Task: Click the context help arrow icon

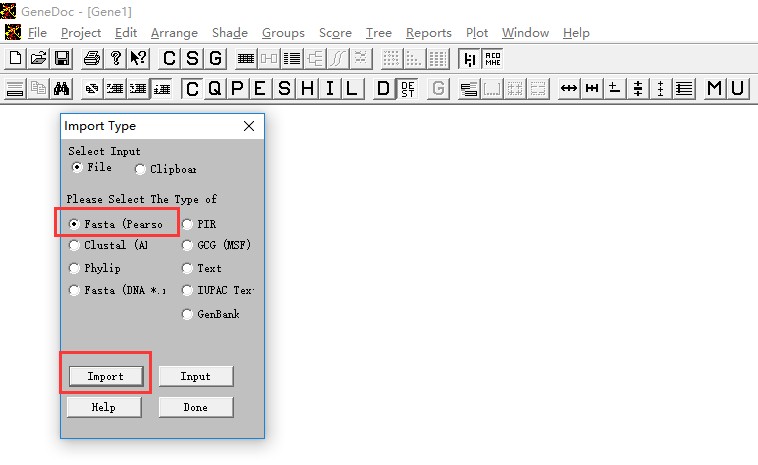Action: coord(139,59)
